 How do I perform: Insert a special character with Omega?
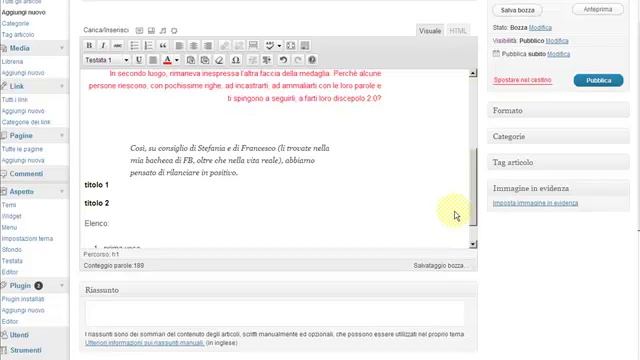pos(236,60)
